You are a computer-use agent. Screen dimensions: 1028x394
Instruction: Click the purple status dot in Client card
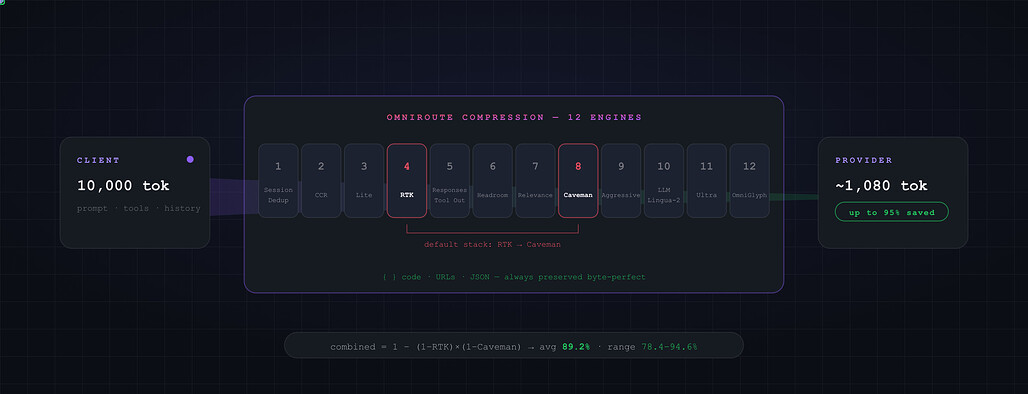tap(190, 159)
